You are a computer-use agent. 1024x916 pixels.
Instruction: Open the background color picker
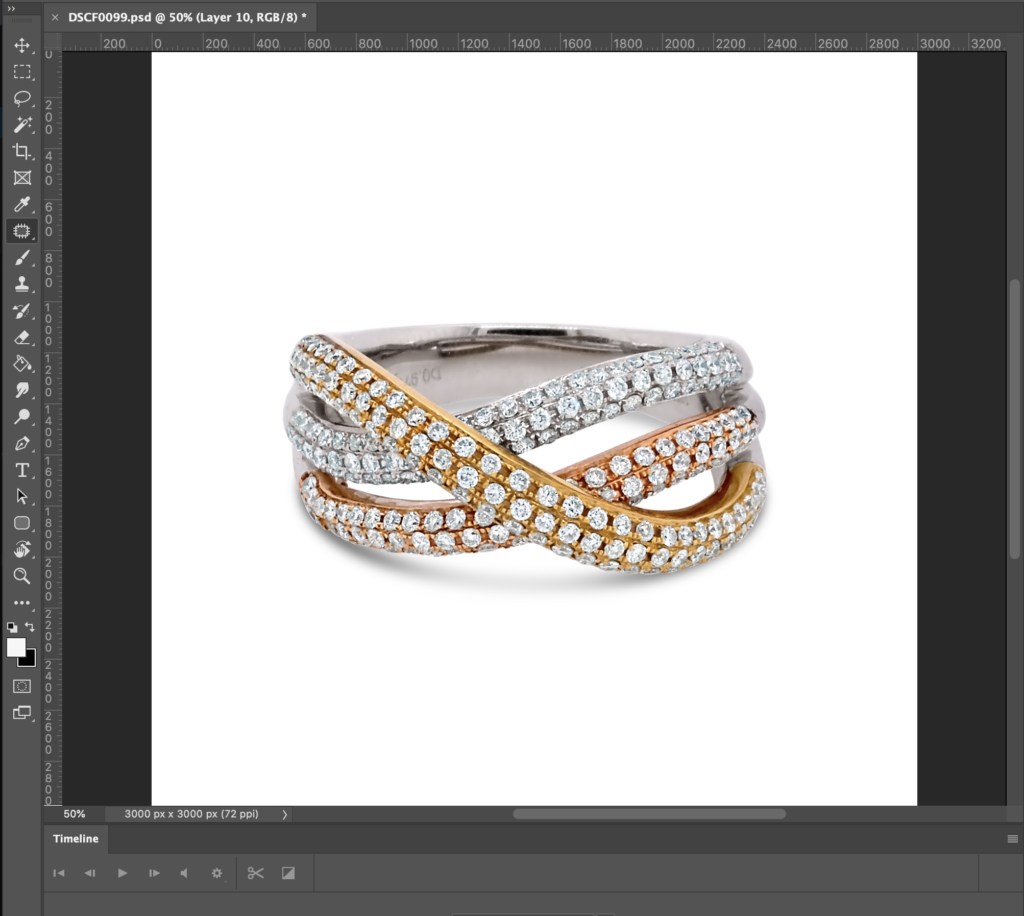pyautogui.click(x=30, y=660)
